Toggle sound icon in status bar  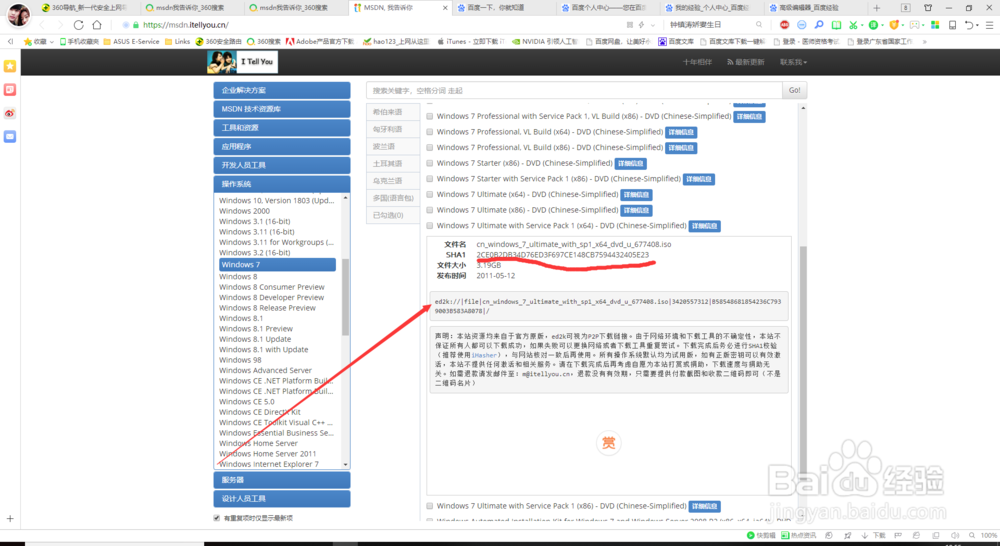point(955,535)
